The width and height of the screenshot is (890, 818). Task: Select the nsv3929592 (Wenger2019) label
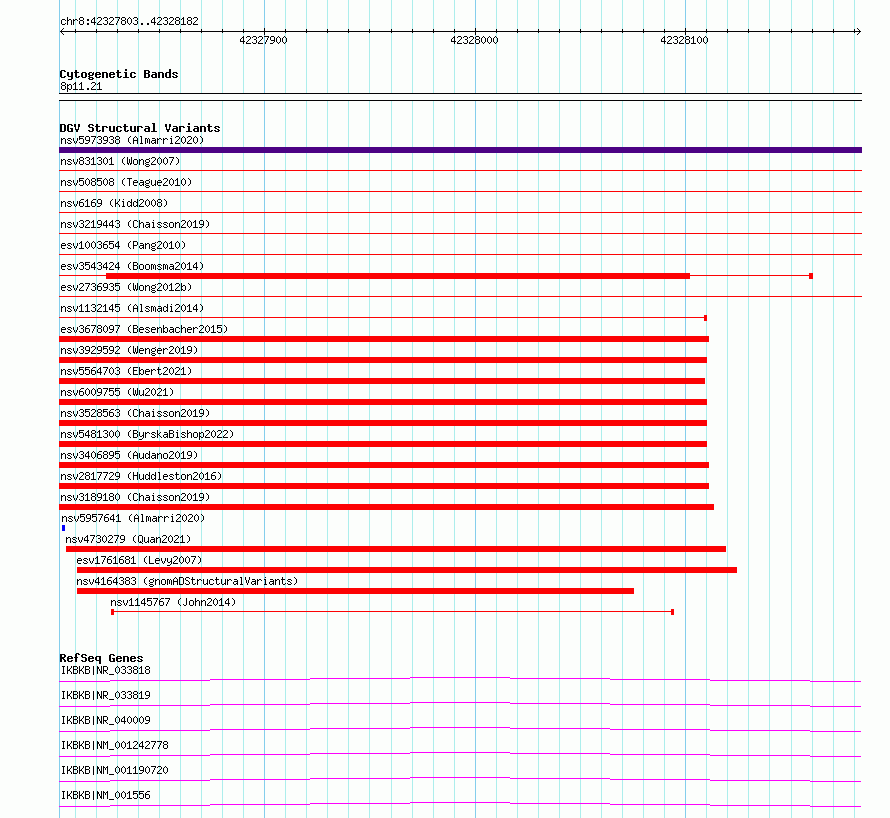(129, 350)
